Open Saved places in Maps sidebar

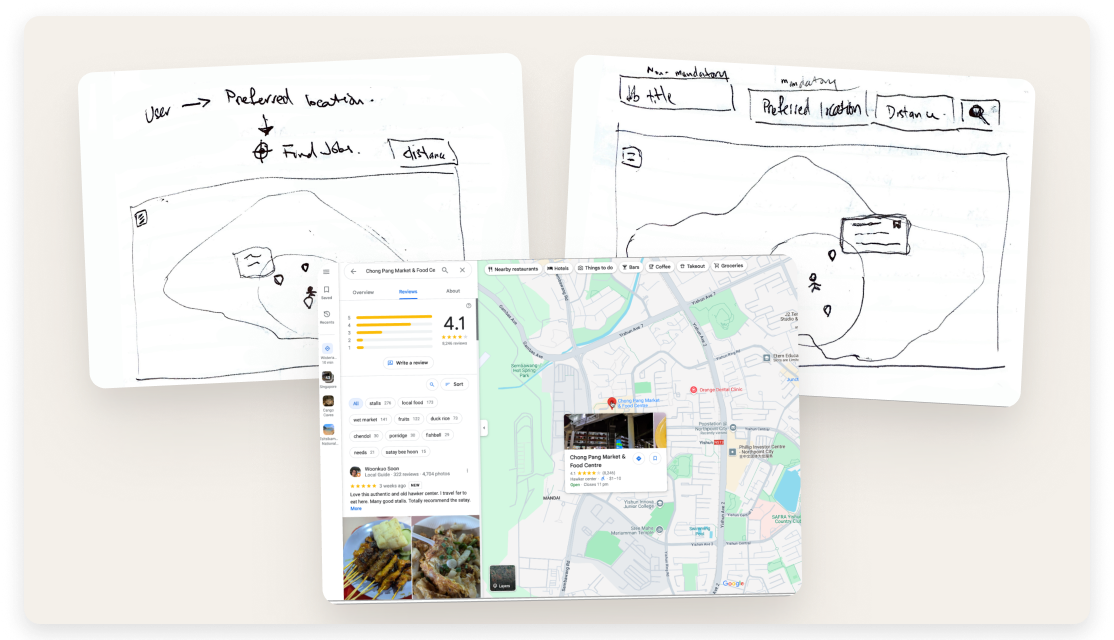pos(327,292)
